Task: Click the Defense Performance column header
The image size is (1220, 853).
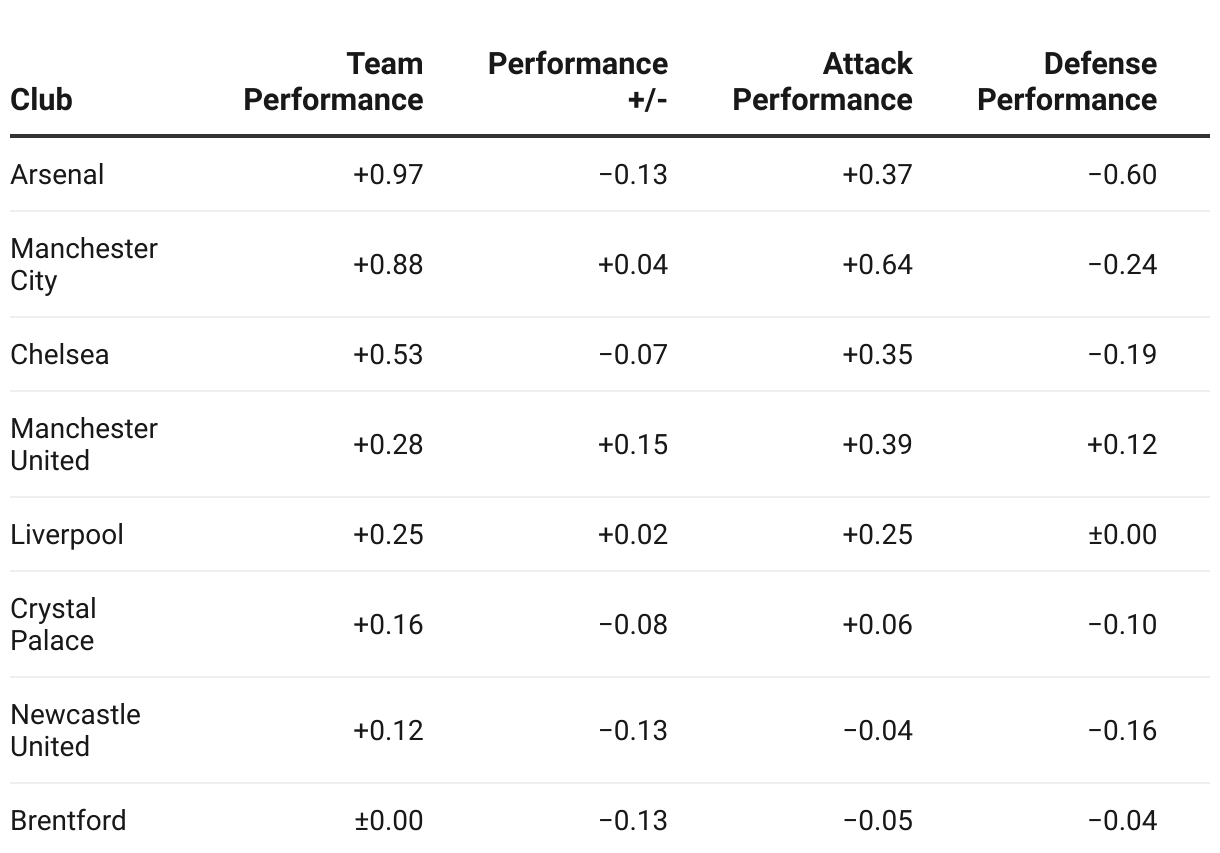Action: click(1067, 82)
